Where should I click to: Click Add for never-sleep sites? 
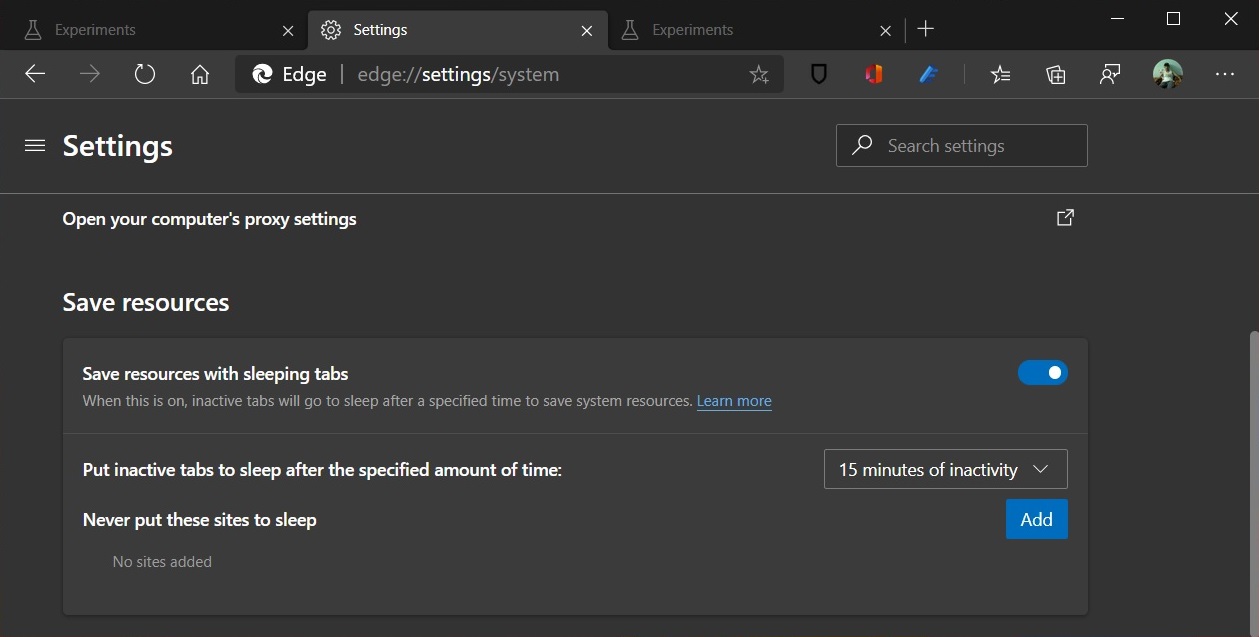click(1036, 519)
